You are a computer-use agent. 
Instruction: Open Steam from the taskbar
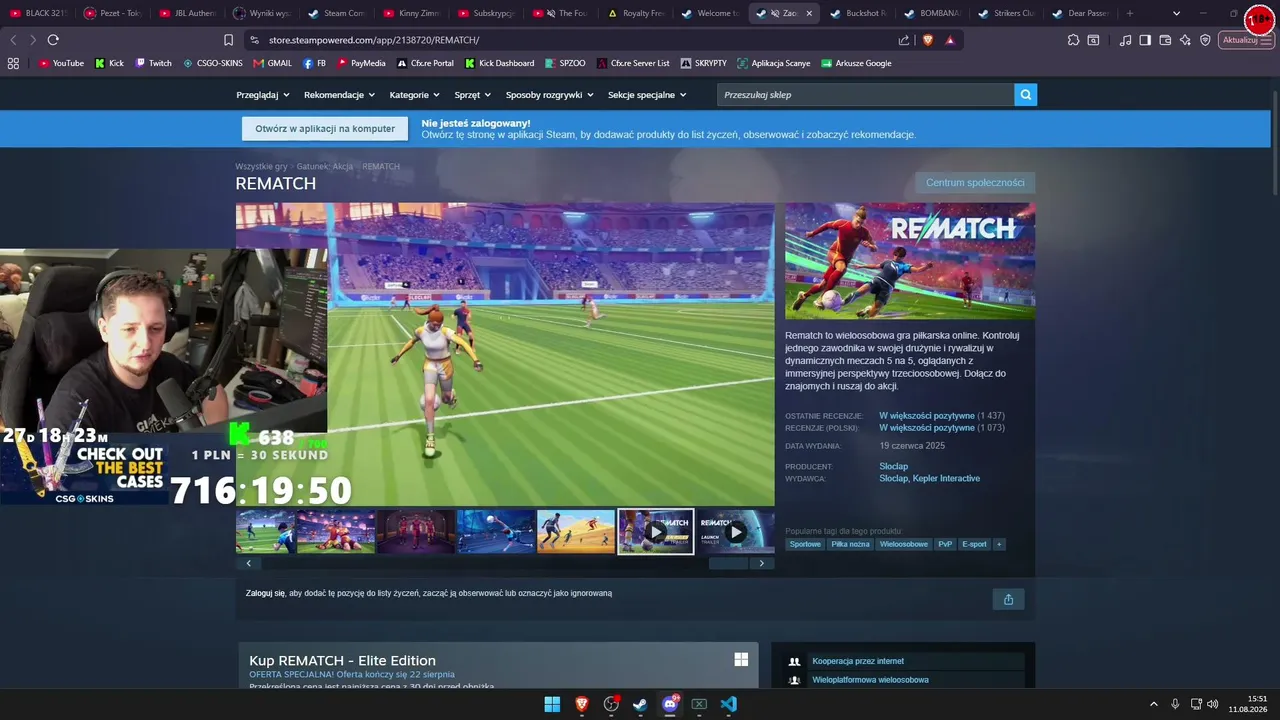[640, 704]
